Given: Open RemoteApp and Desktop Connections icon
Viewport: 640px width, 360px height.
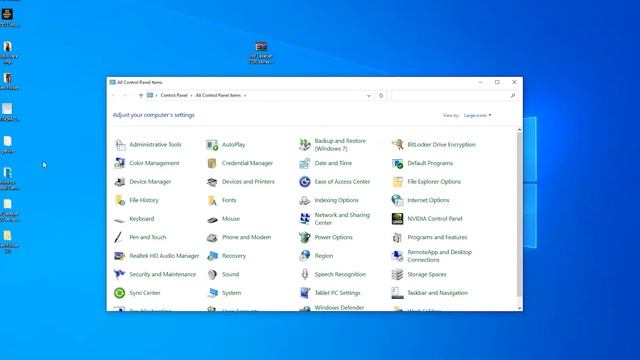Looking at the screenshot, I should [398, 256].
